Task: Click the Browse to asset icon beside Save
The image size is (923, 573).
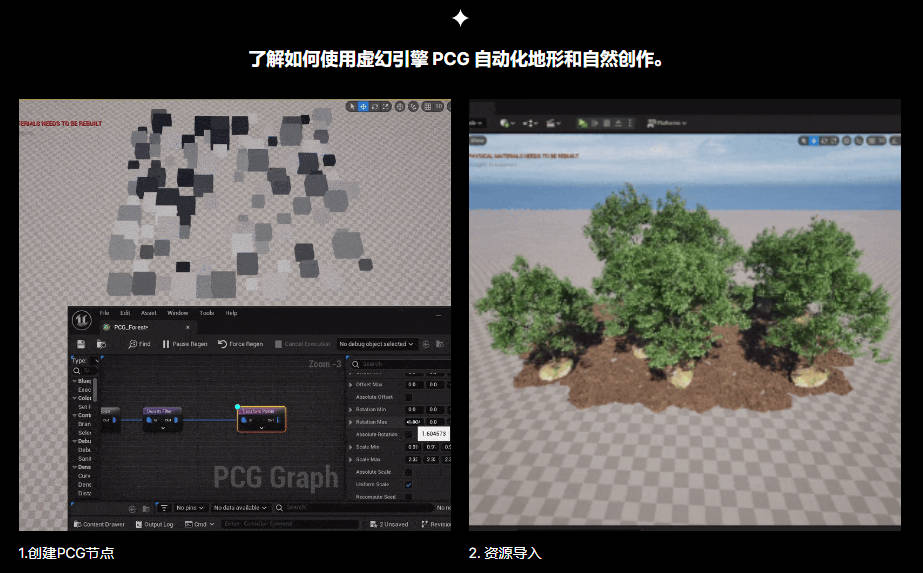Action: [101, 344]
